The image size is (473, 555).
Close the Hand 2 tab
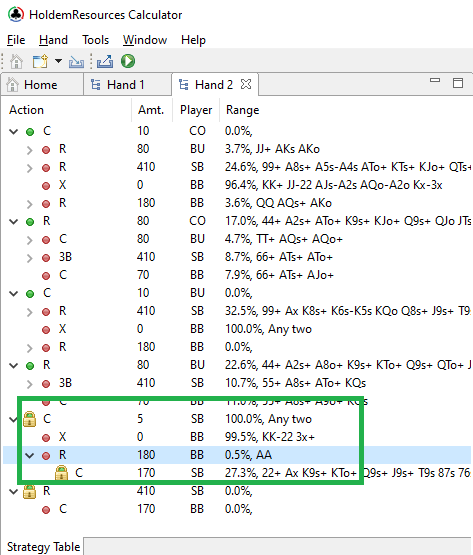click(246, 84)
